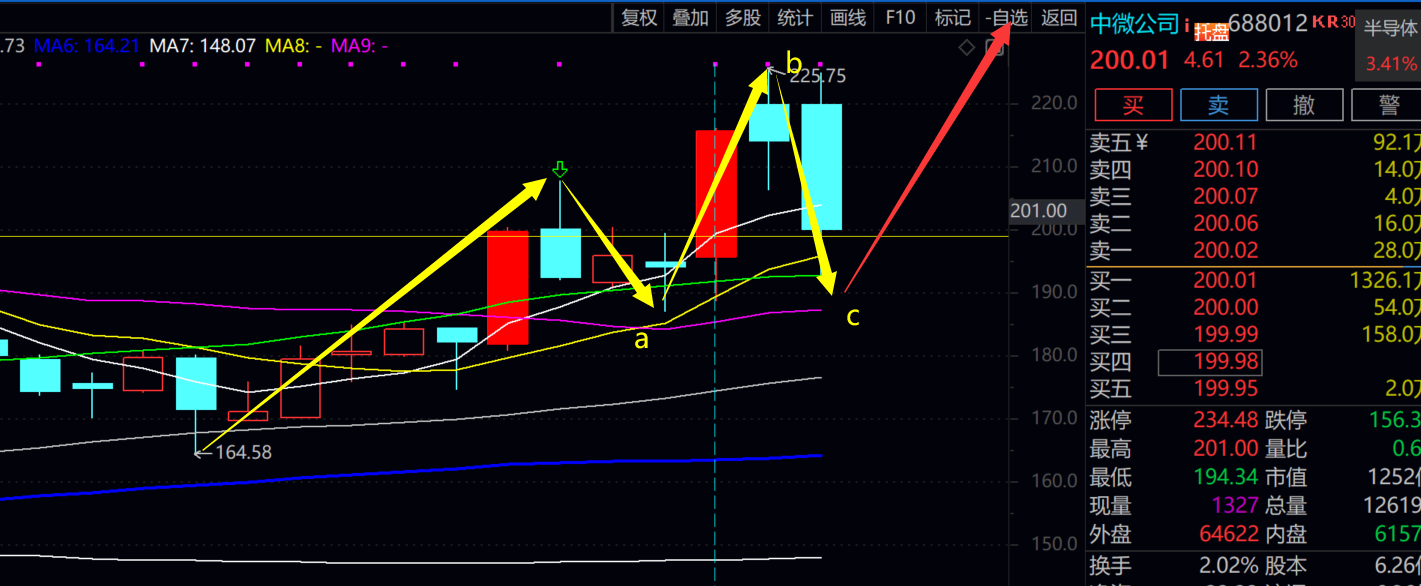The image size is (1421, 586).
Task: Select 画线 drawing tools in toolbar
Action: [x=847, y=17]
